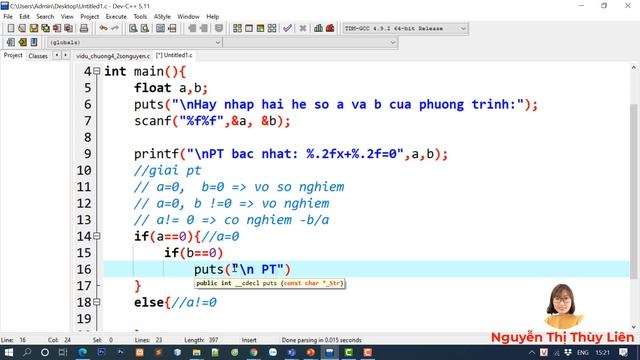
Task: Open the Replace dialog from toolbar
Action: pyautogui.click(x=144, y=28)
